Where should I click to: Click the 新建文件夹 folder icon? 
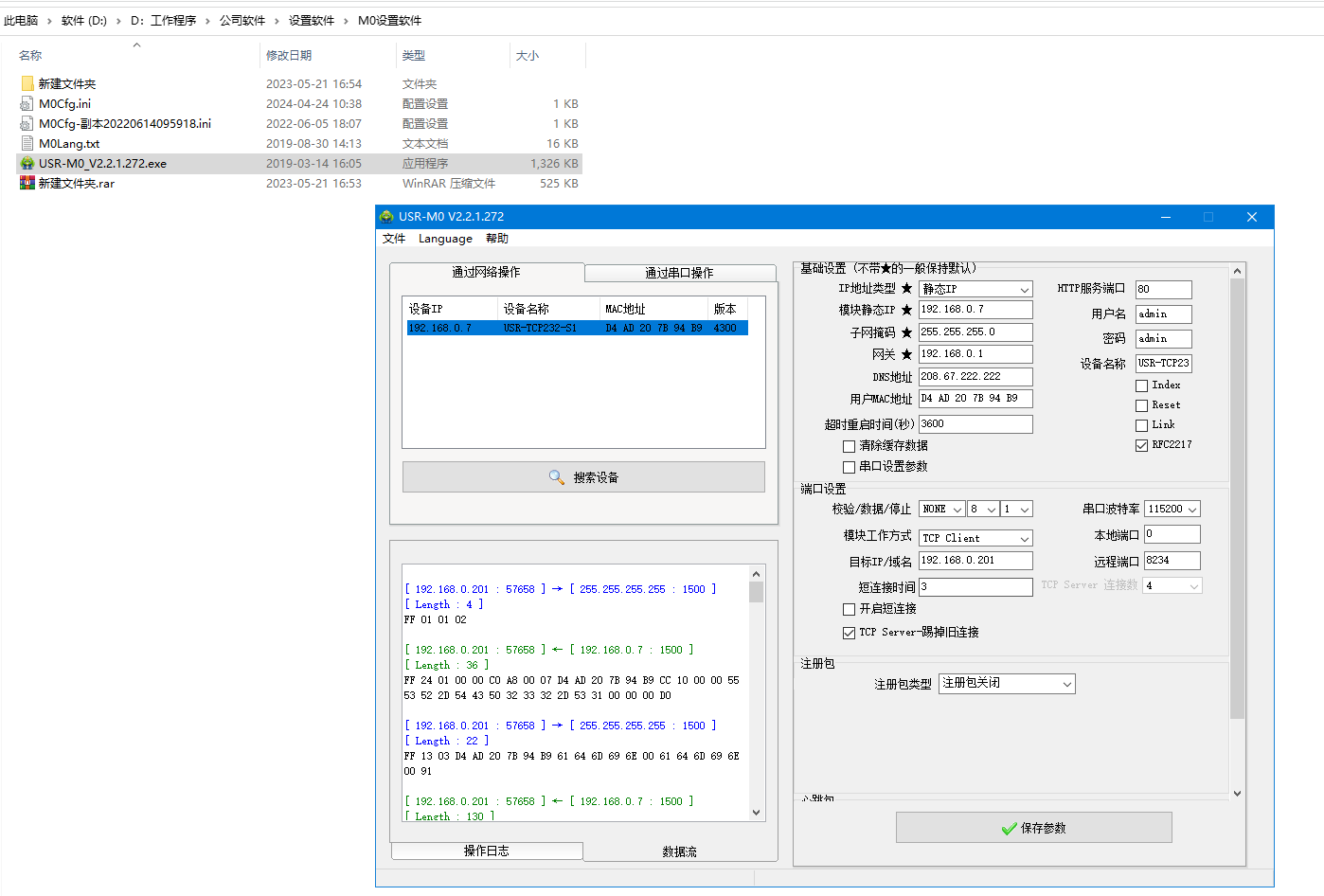tap(27, 84)
